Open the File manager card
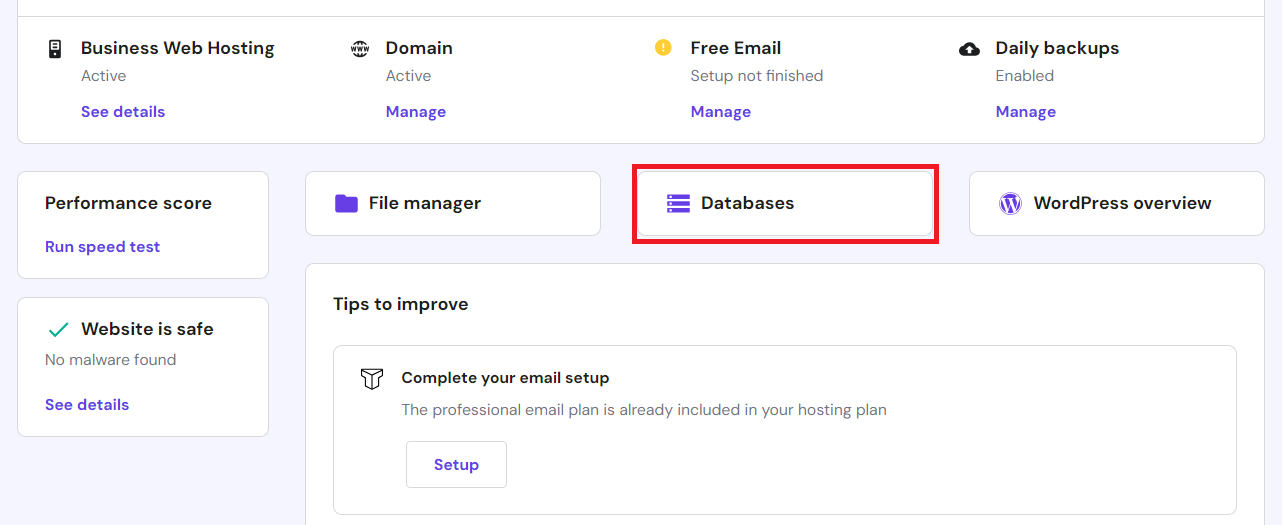Viewport: 1282px width, 525px height. 452,204
